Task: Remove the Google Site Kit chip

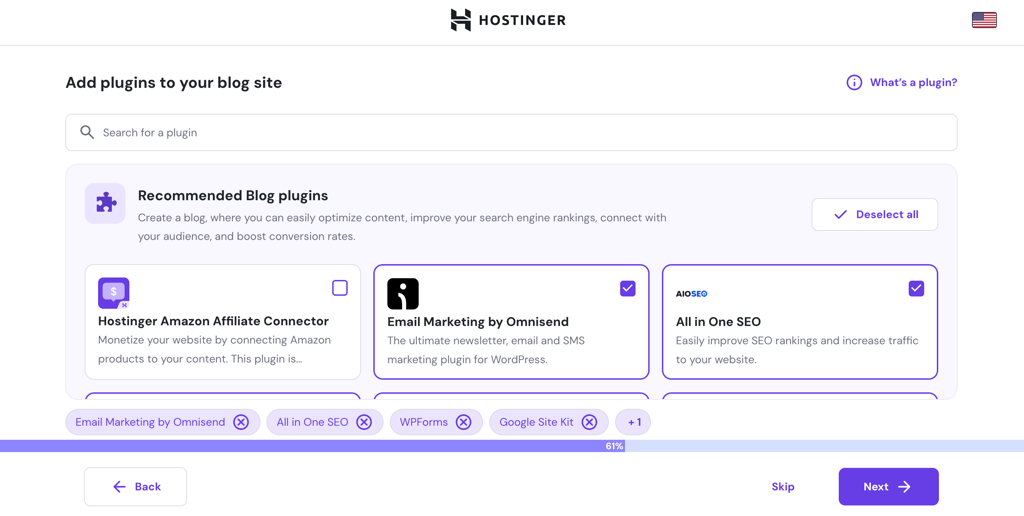Action: tap(589, 422)
